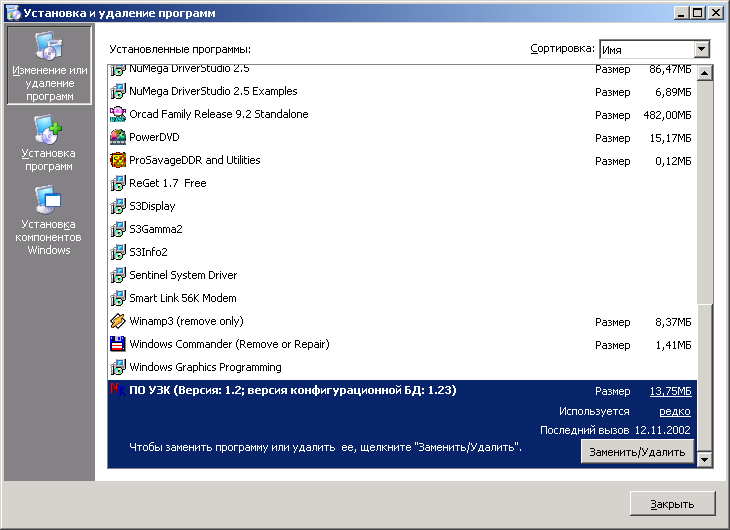Click the NuMega DriverStudio 2.5 Examples icon
Viewport: 730px width, 530px height.
[118, 91]
